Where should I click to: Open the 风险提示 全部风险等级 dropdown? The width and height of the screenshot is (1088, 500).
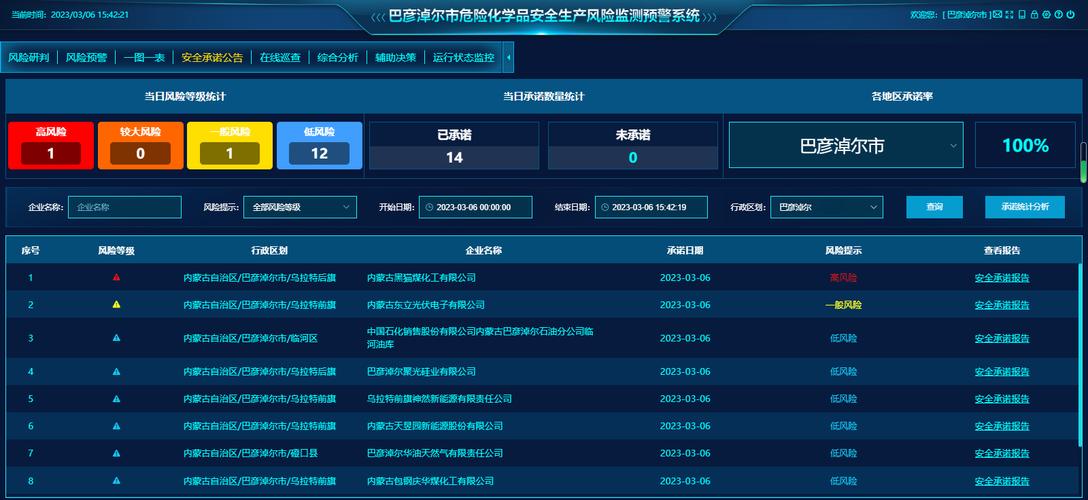coord(300,207)
